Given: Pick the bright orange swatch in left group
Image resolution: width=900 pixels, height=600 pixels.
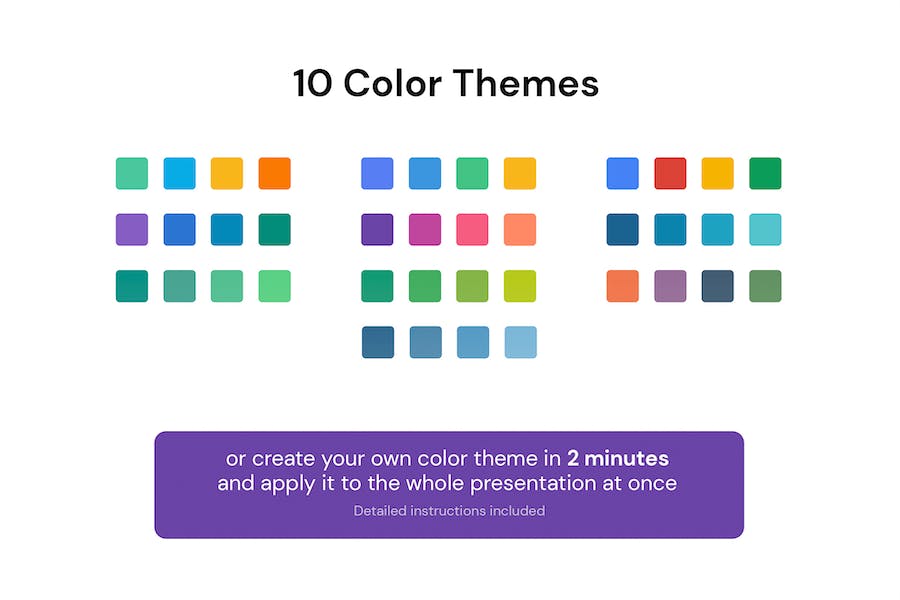Looking at the screenshot, I should pyautogui.click(x=274, y=173).
